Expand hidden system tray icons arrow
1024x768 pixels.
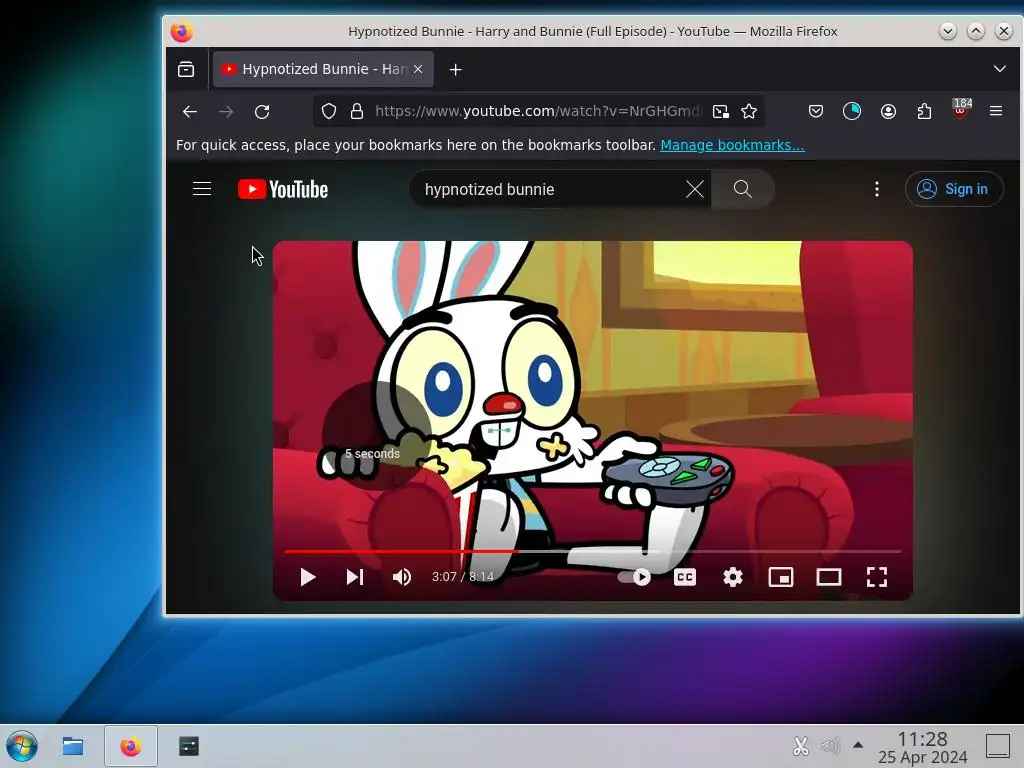pos(858,745)
